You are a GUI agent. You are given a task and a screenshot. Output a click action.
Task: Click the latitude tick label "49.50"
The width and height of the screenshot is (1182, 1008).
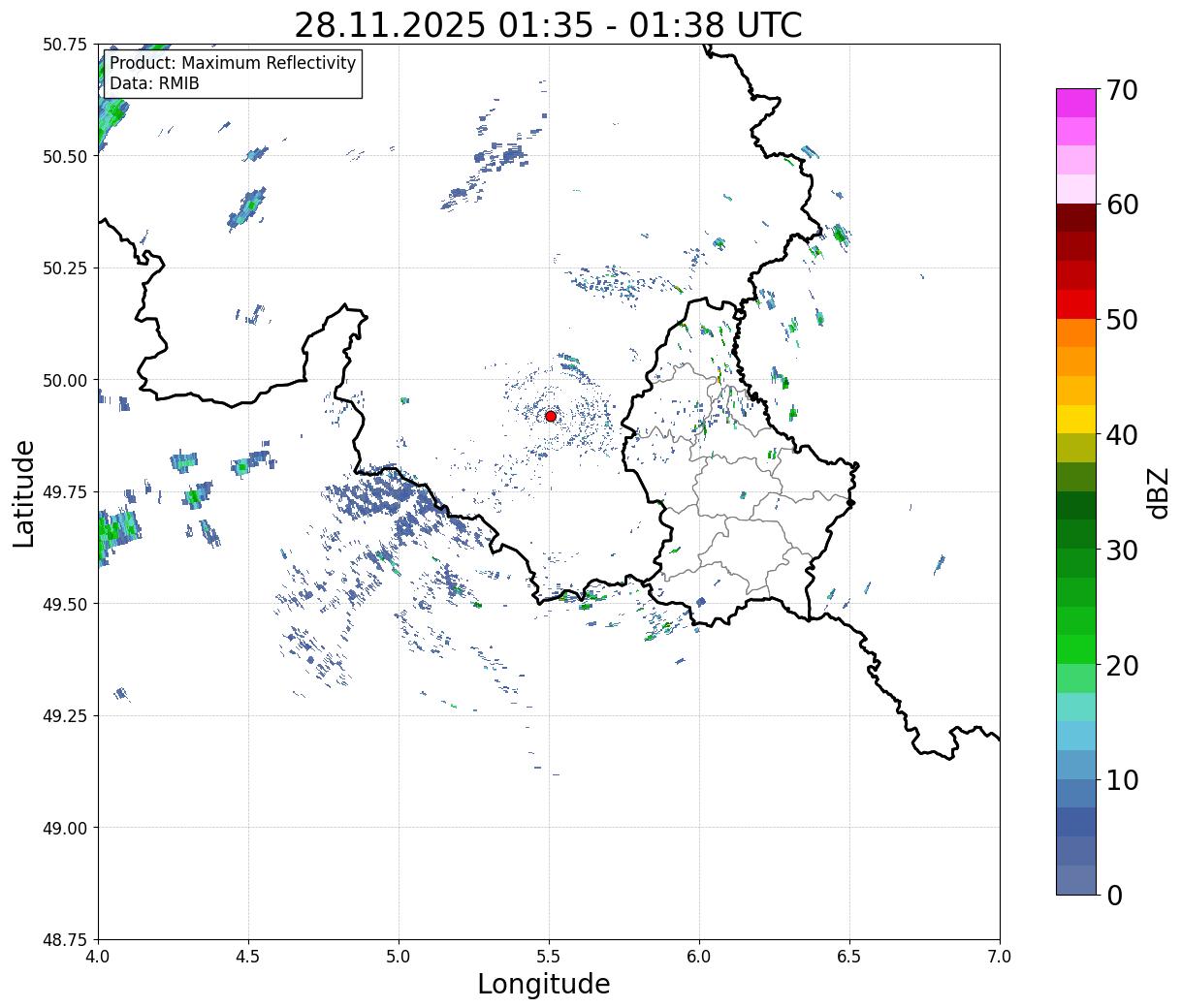[x=65, y=604]
